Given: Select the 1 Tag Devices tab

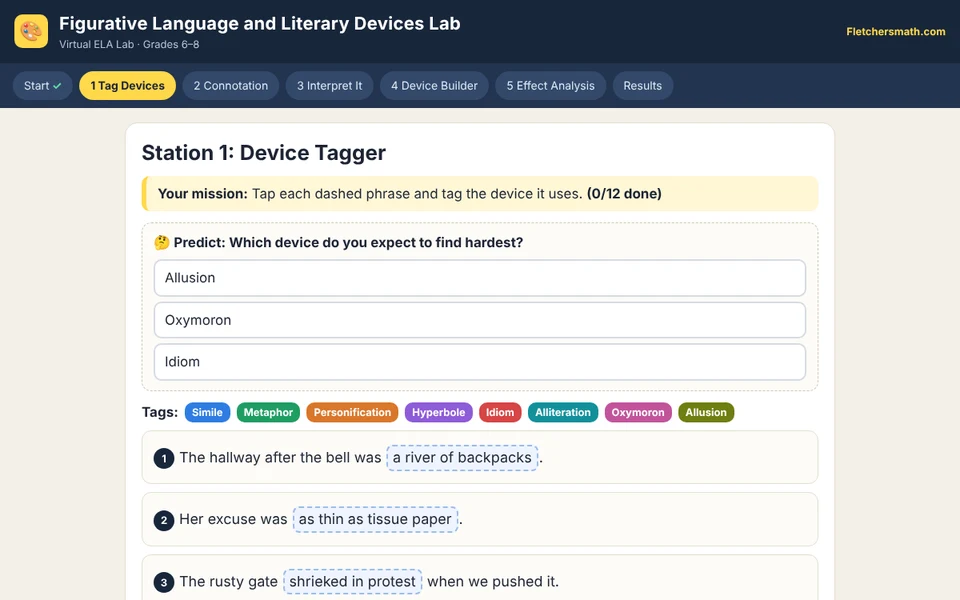Looking at the screenshot, I should coord(127,86).
